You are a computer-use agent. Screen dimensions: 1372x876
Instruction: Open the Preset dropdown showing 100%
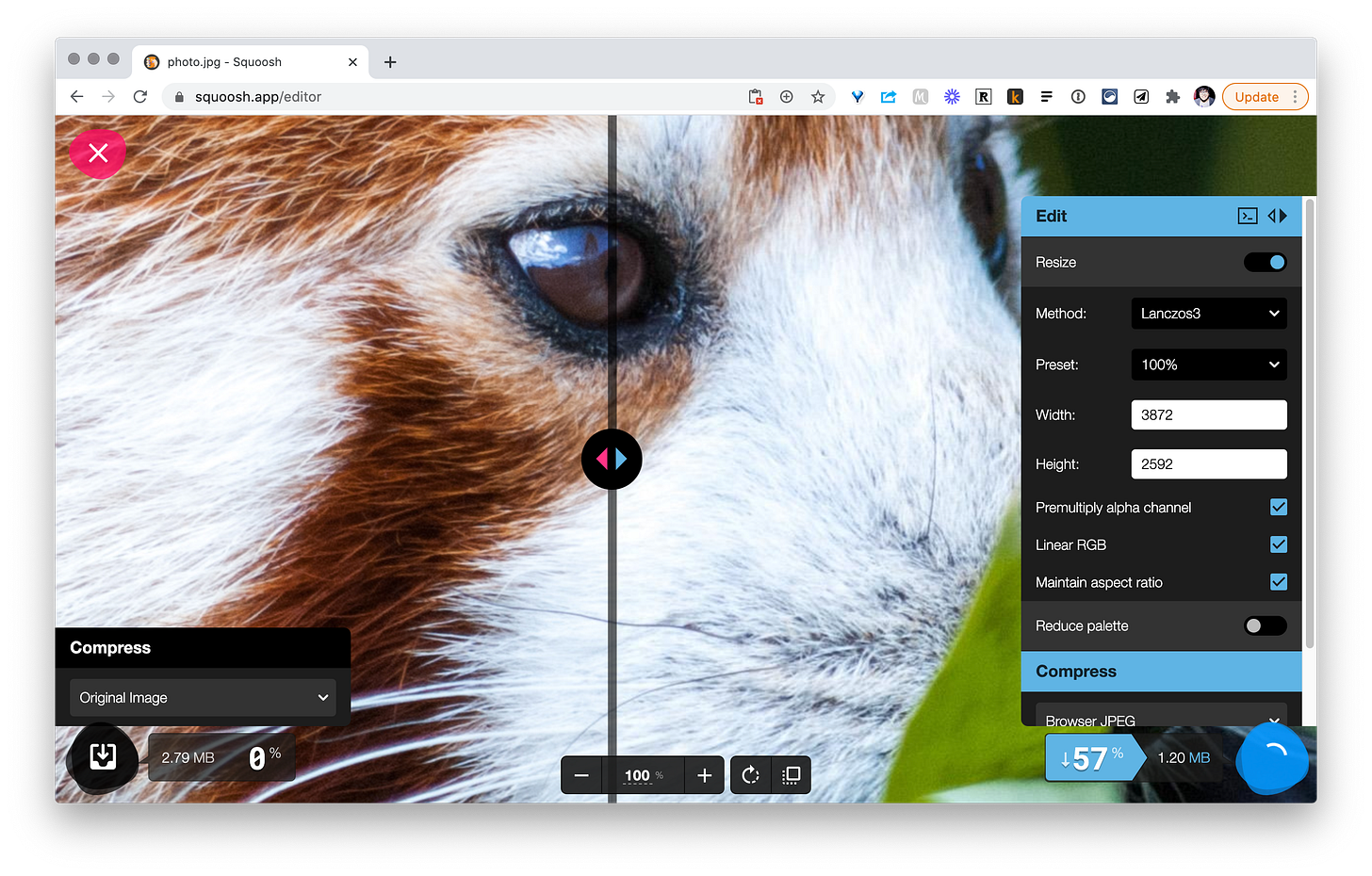tap(1209, 365)
